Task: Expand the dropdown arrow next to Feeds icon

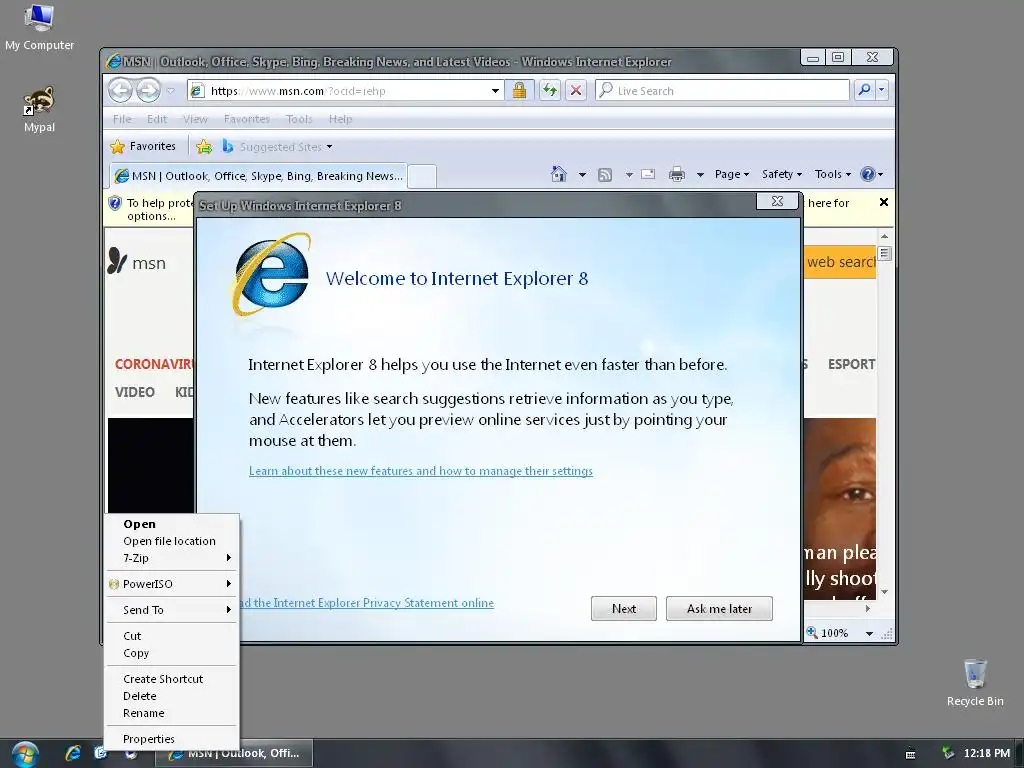Action: 629,174
